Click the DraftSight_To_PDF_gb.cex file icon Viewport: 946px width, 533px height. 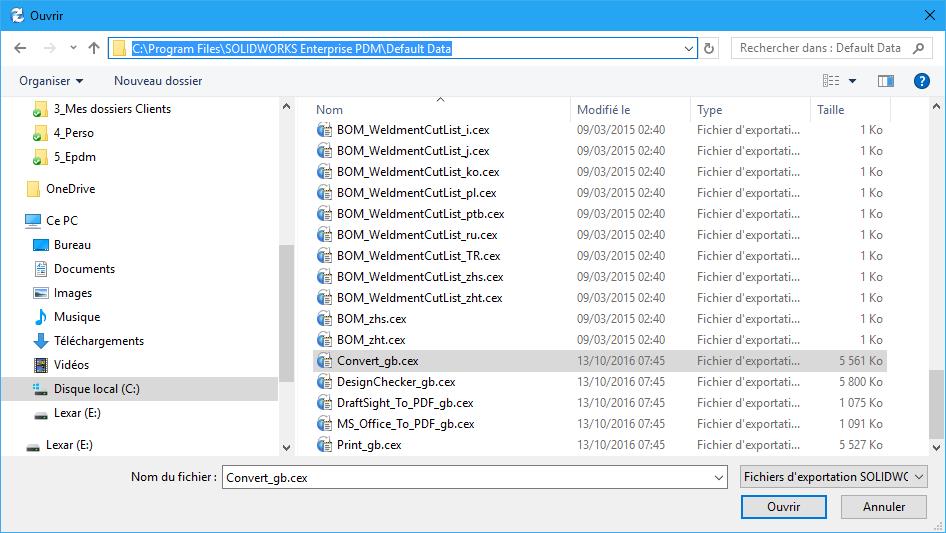click(x=324, y=403)
